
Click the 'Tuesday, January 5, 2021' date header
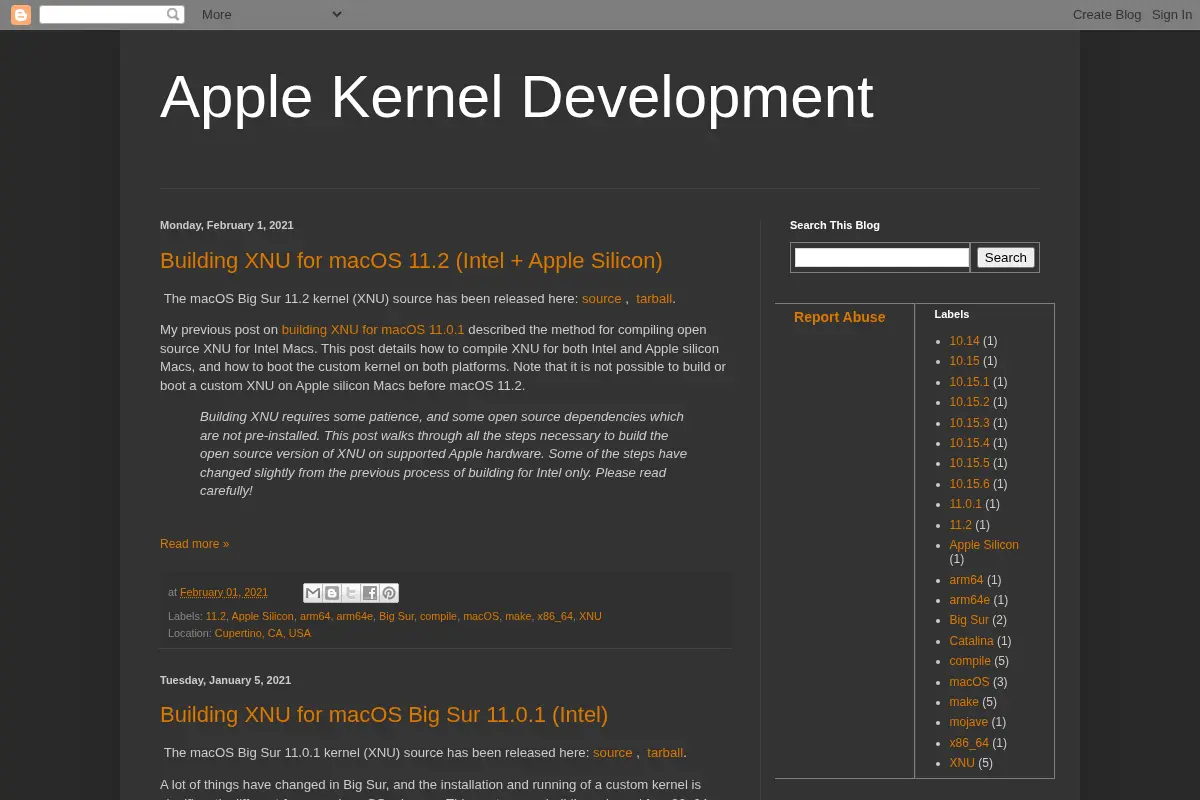coord(225,680)
